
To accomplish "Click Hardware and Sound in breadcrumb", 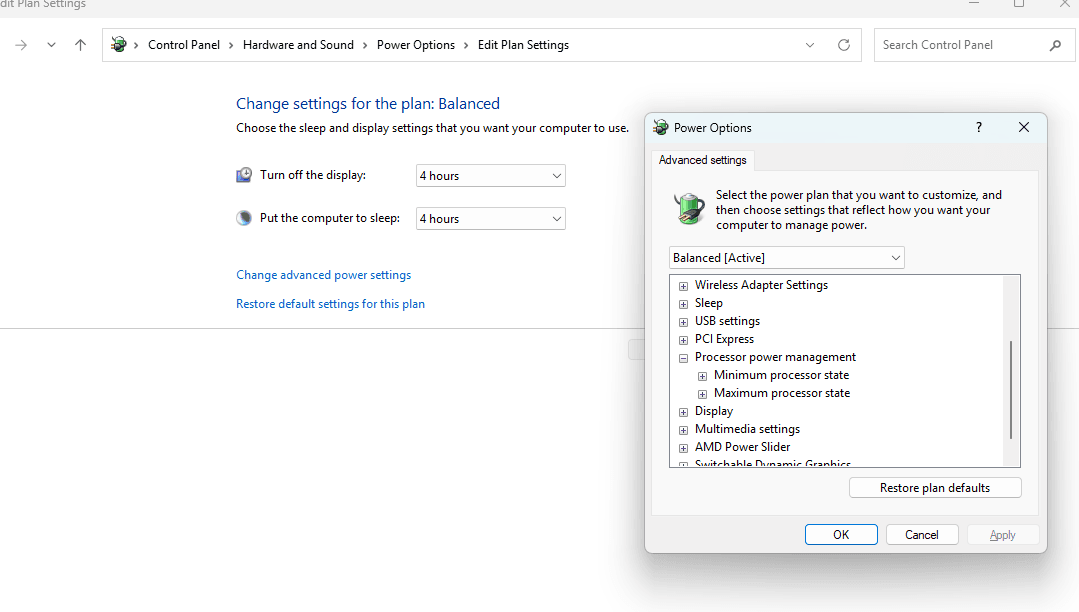I will click(x=298, y=45).
